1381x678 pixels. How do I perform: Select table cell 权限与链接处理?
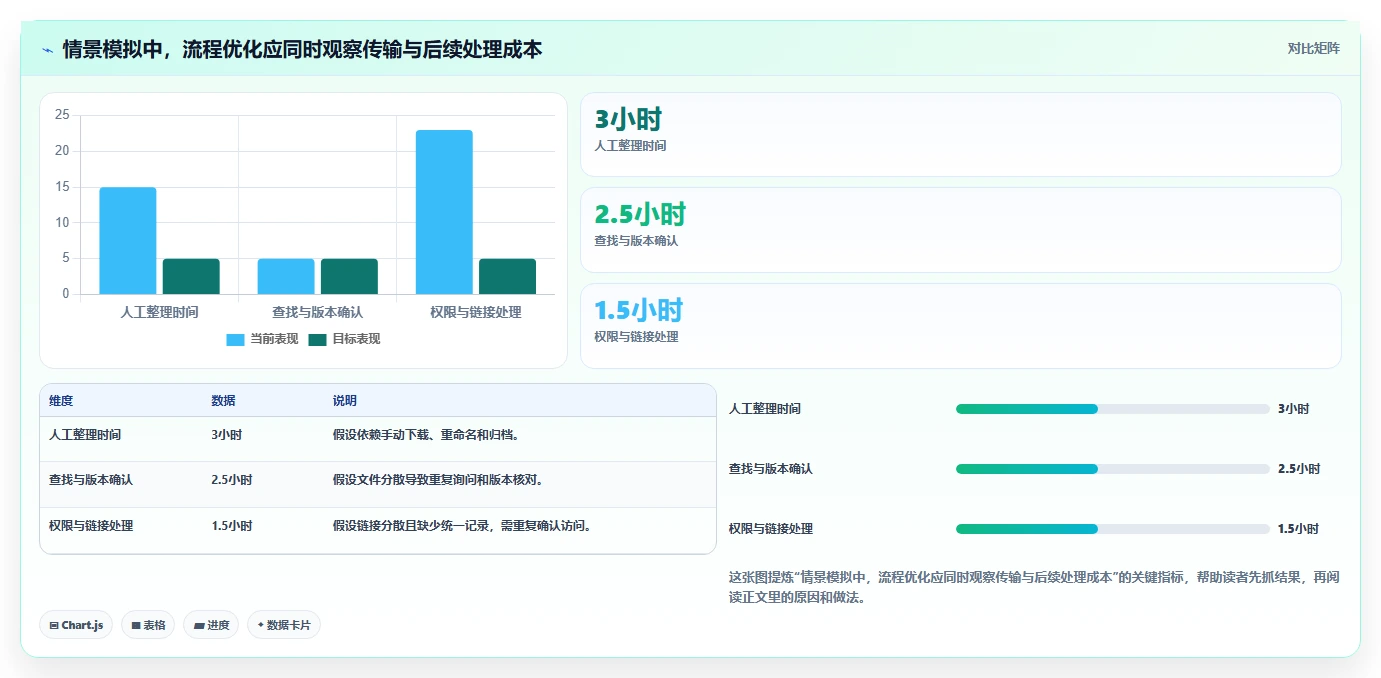click(91, 526)
